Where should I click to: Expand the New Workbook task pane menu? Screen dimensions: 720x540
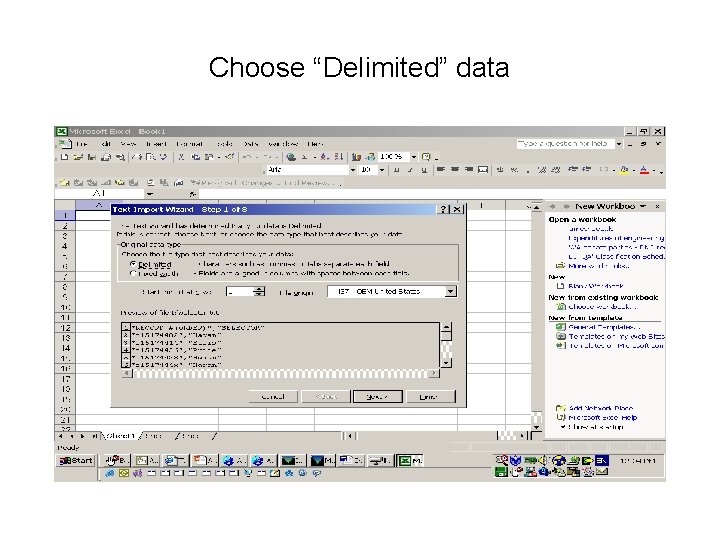[x=643, y=207]
